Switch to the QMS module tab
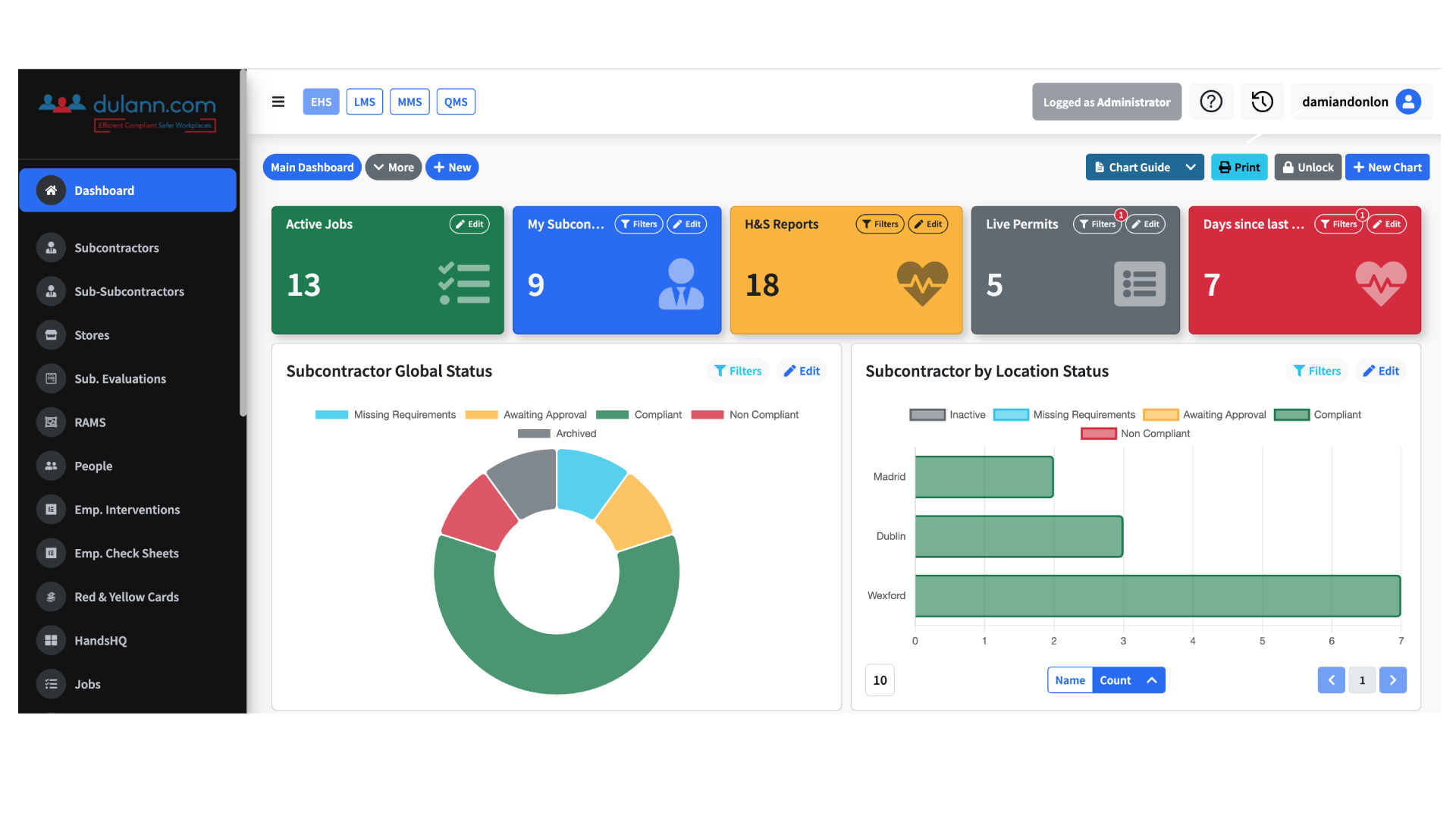The image size is (1456, 819). (x=455, y=102)
